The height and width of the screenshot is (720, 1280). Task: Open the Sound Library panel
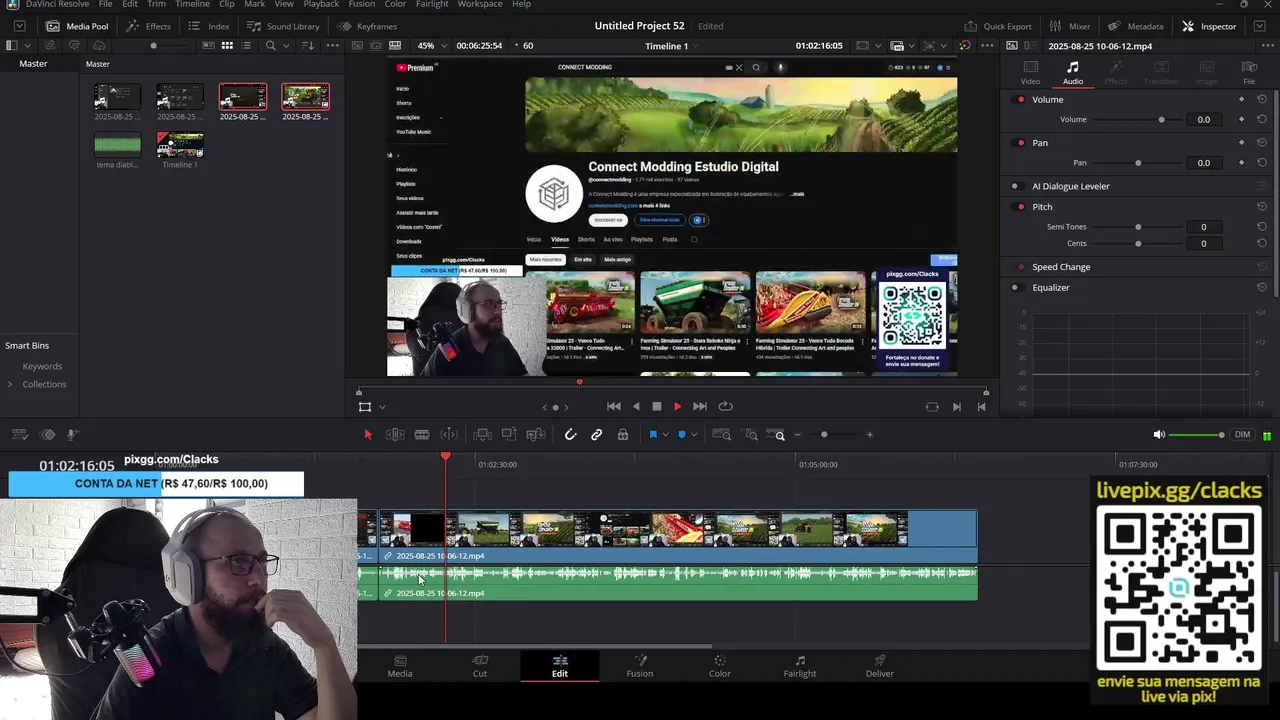point(283,26)
